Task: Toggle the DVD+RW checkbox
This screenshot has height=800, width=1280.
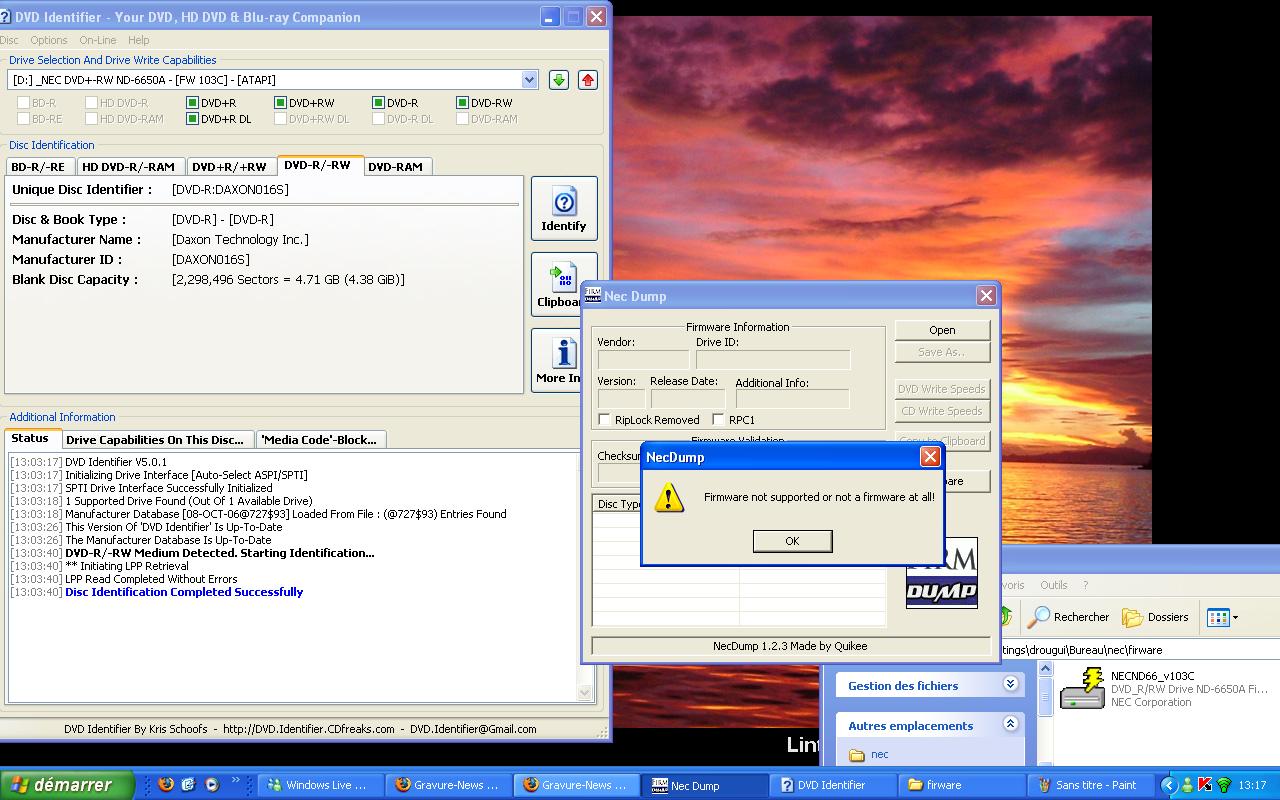Action: [x=280, y=103]
